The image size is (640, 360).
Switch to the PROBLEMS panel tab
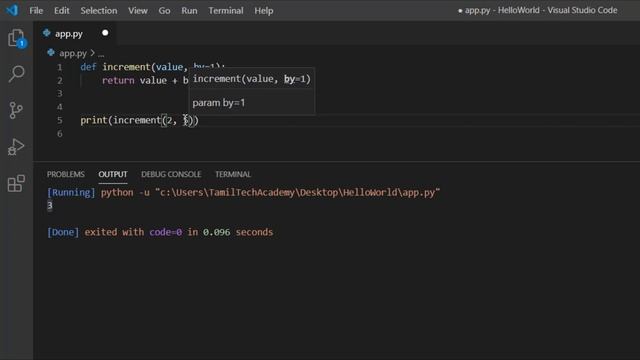(x=66, y=174)
